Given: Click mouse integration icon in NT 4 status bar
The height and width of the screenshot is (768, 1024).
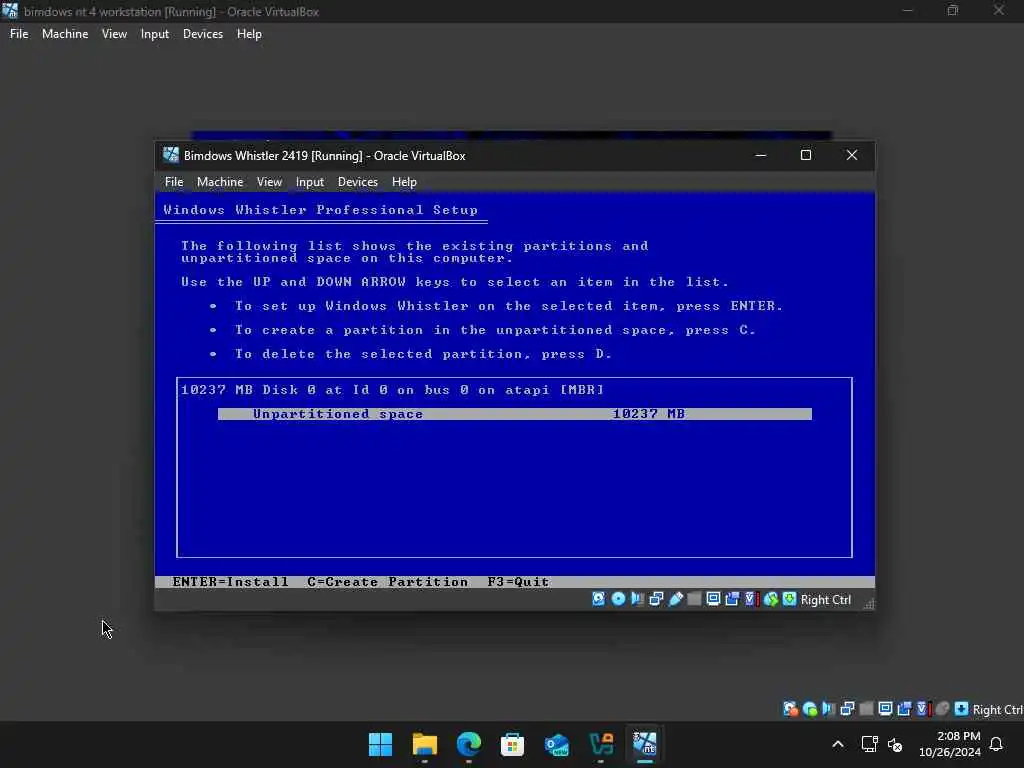Looking at the screenshot, I should (x=942, y=709).
